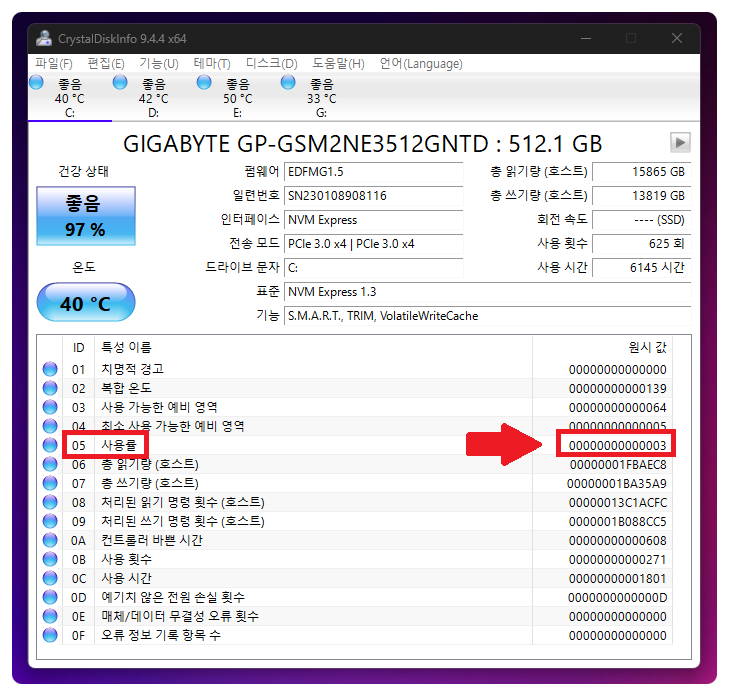Click the status orb for attribute 0C
729x696 pixels.
50,578
